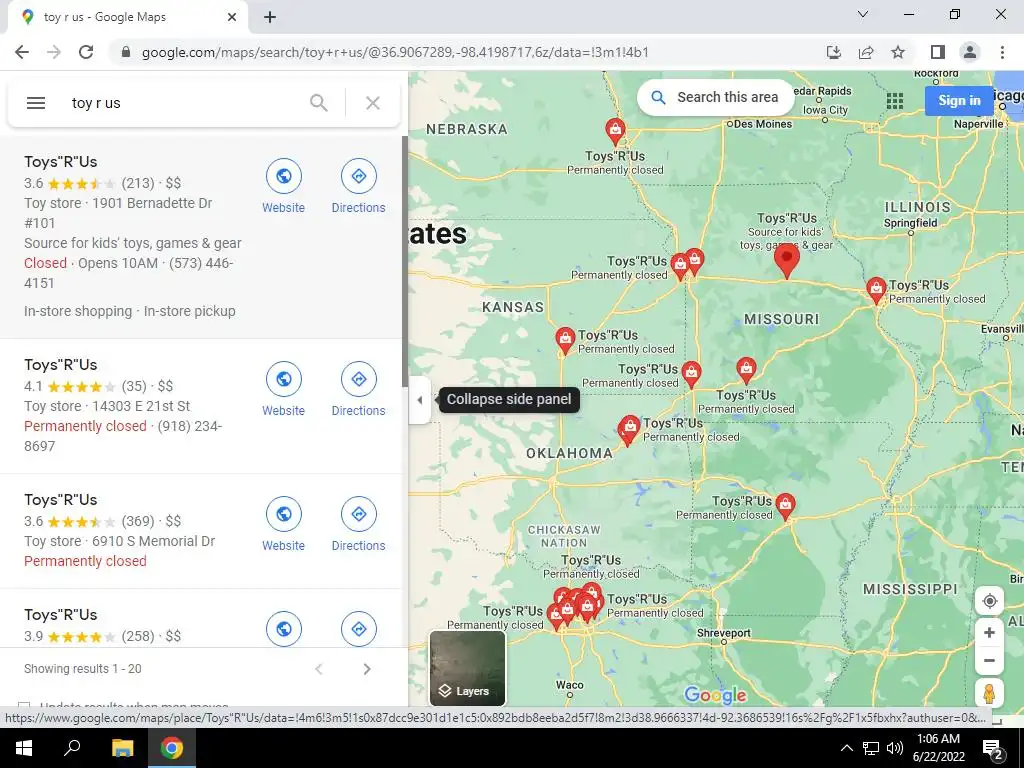Open Toys R Us result with 369 reviews
The image size is (1024, 768).
click(x=61, y=500)
